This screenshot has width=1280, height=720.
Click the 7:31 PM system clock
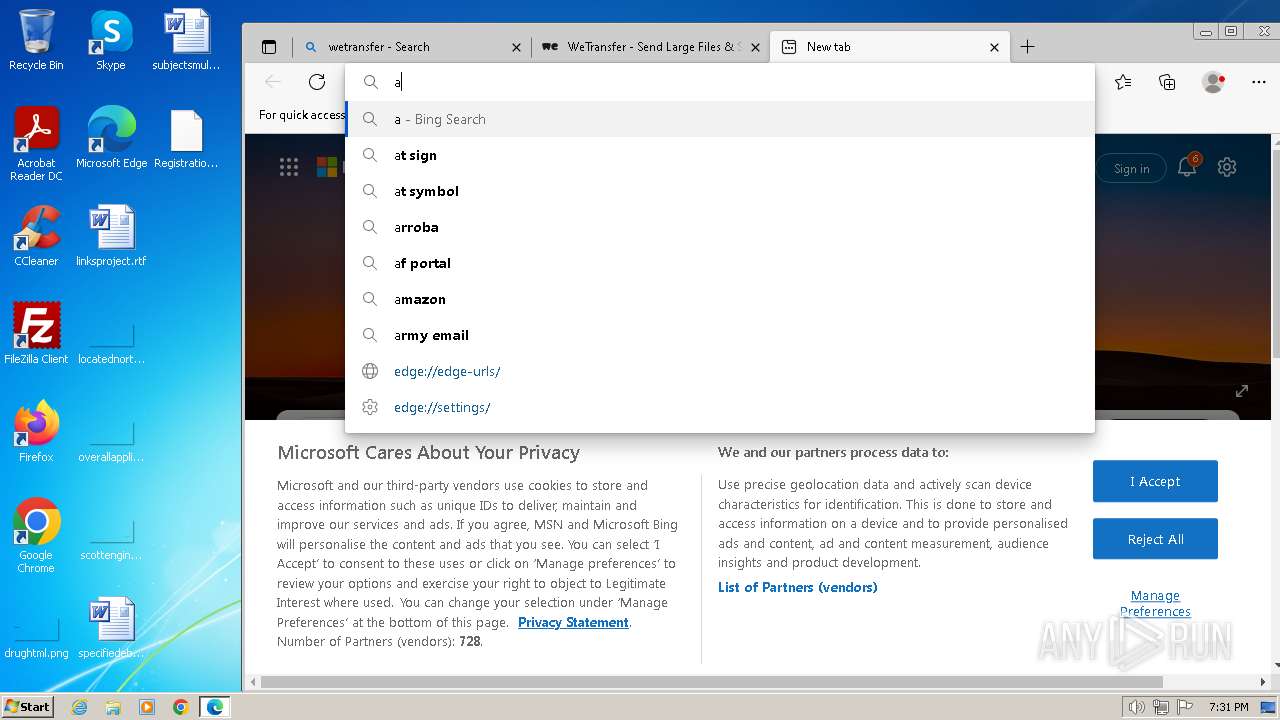pos(1228,707)
